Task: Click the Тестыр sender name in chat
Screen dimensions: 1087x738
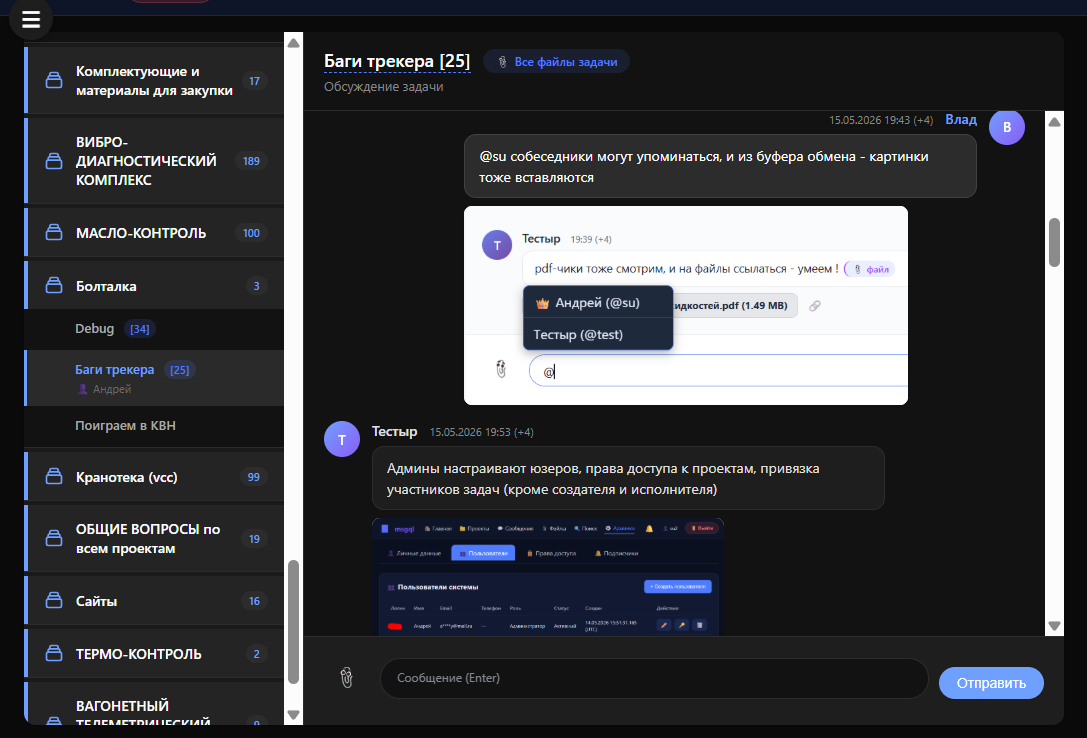Action: (x=394, y=431)
